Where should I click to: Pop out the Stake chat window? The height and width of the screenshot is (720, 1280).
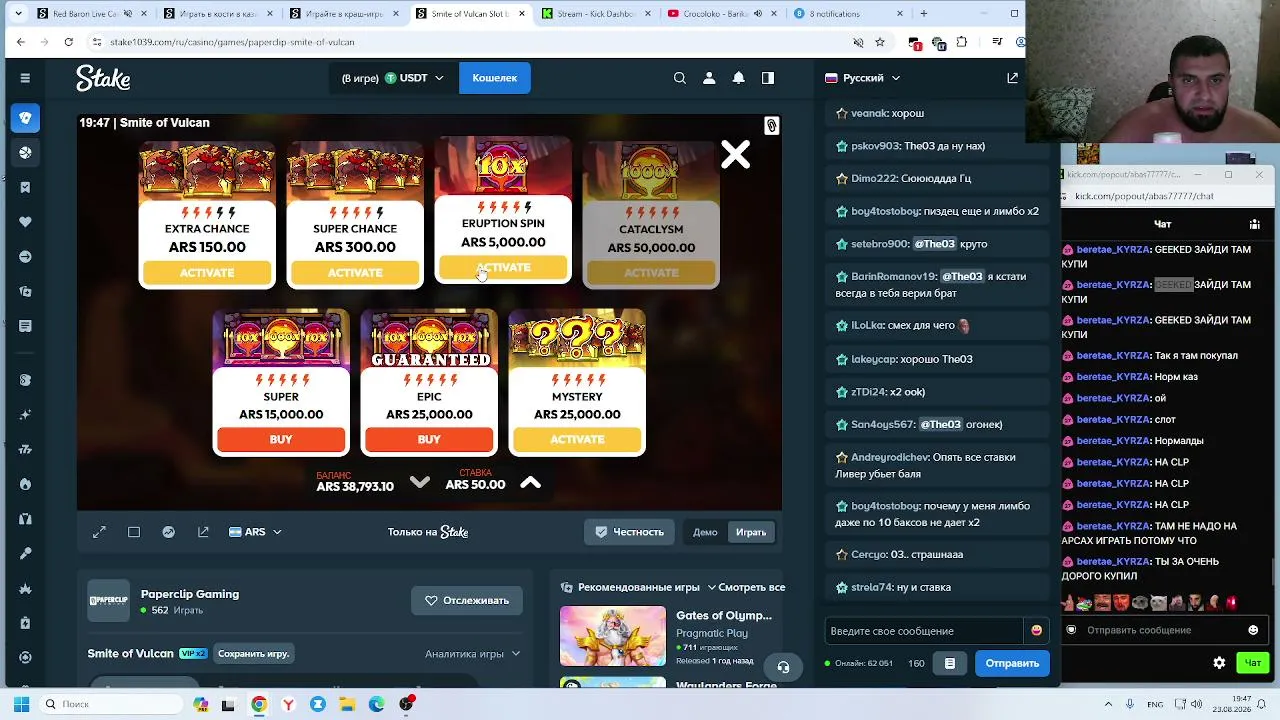1012,78
